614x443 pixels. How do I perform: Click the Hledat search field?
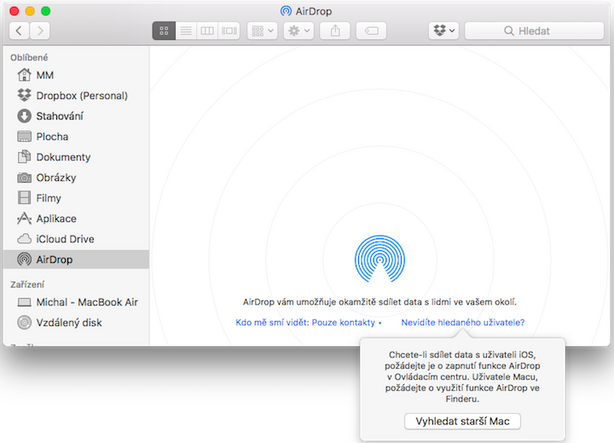535,31
